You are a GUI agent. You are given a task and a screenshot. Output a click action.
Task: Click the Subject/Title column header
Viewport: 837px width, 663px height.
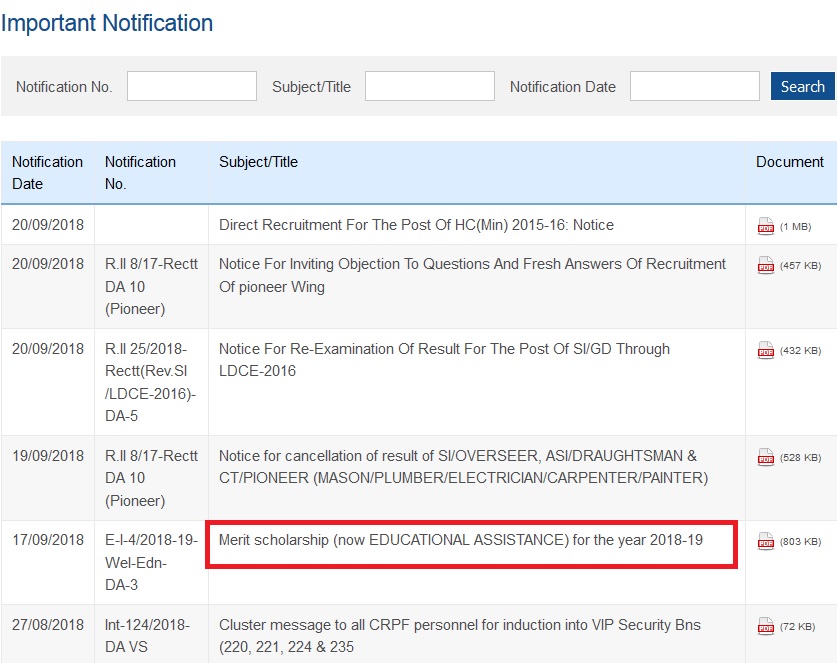pos(258,162)
